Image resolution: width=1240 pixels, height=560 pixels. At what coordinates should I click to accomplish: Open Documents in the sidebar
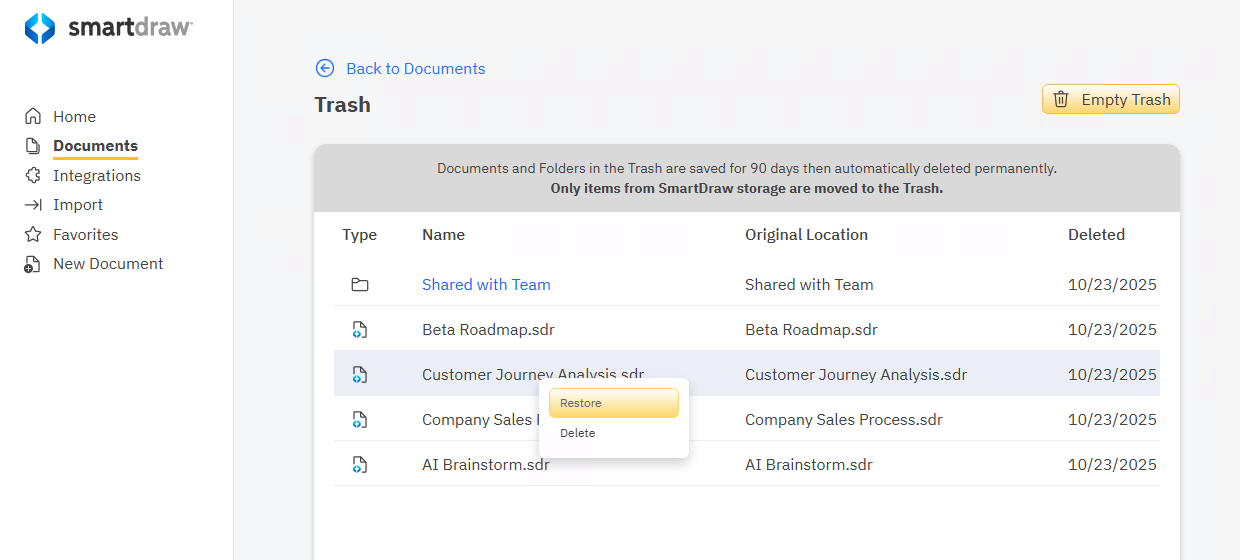95,146
